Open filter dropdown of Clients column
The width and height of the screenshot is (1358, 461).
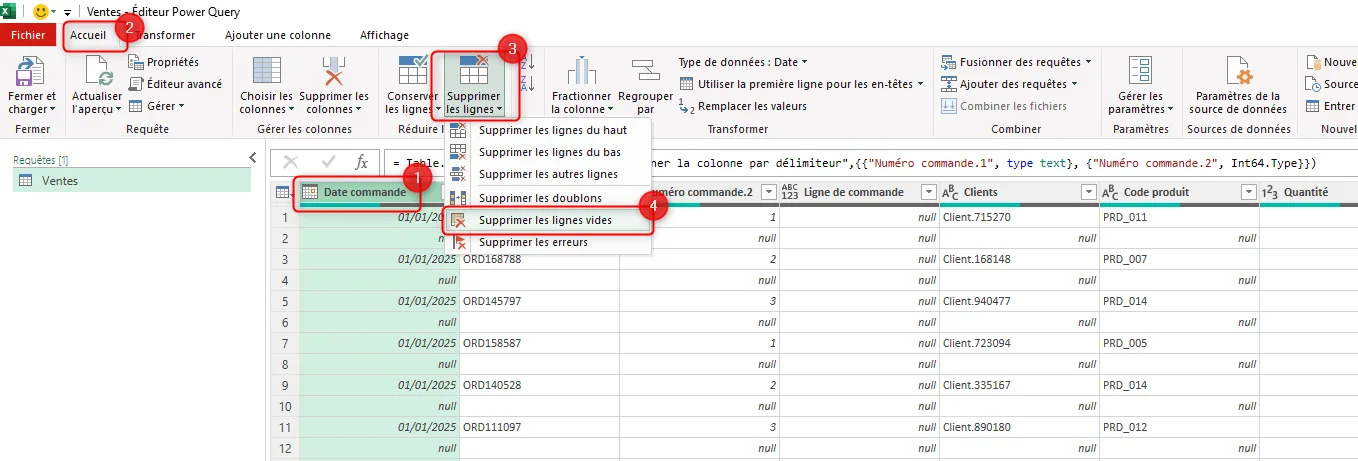[1088, 192]
